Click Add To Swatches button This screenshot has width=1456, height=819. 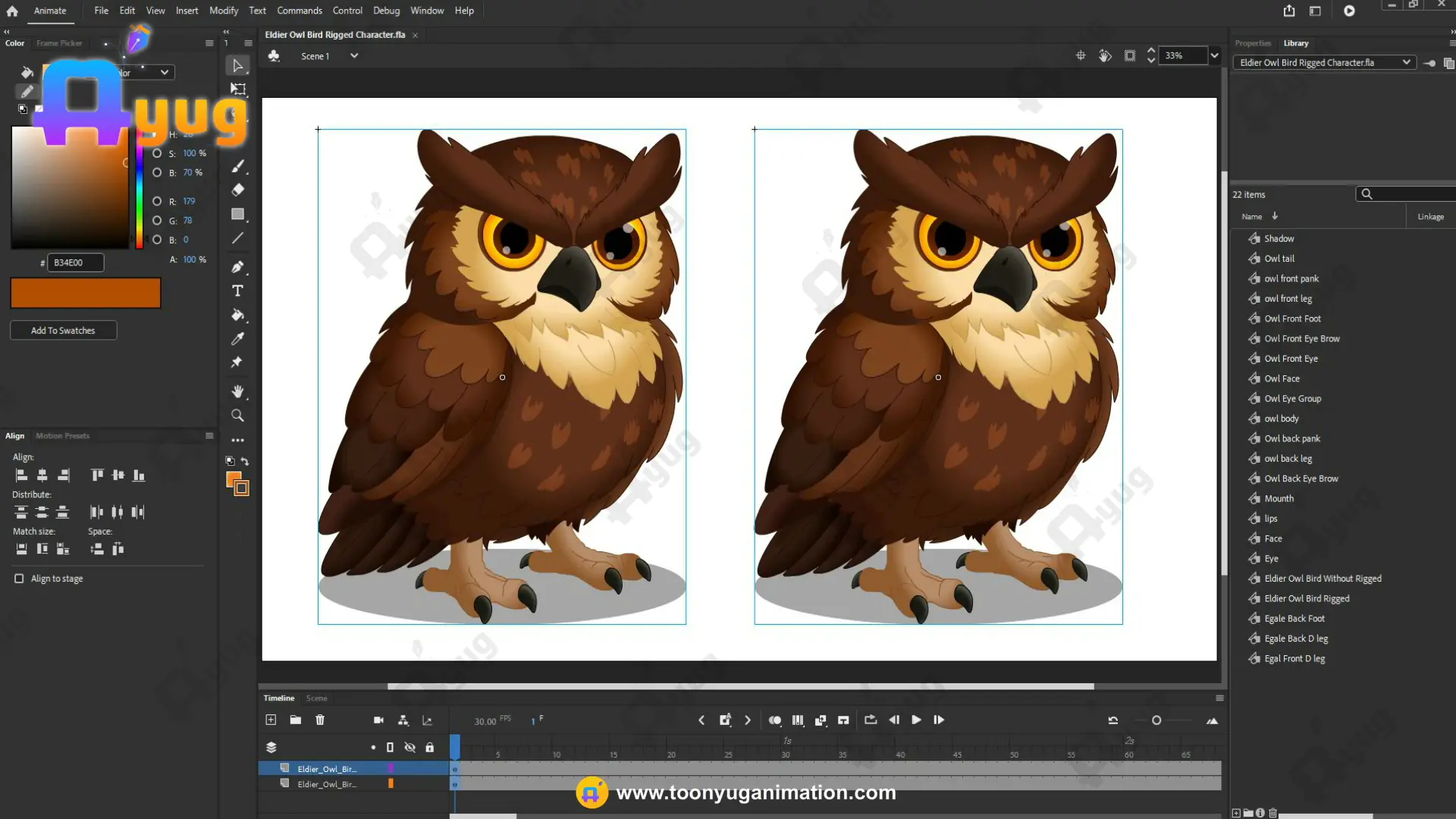(x=63, y=331)
